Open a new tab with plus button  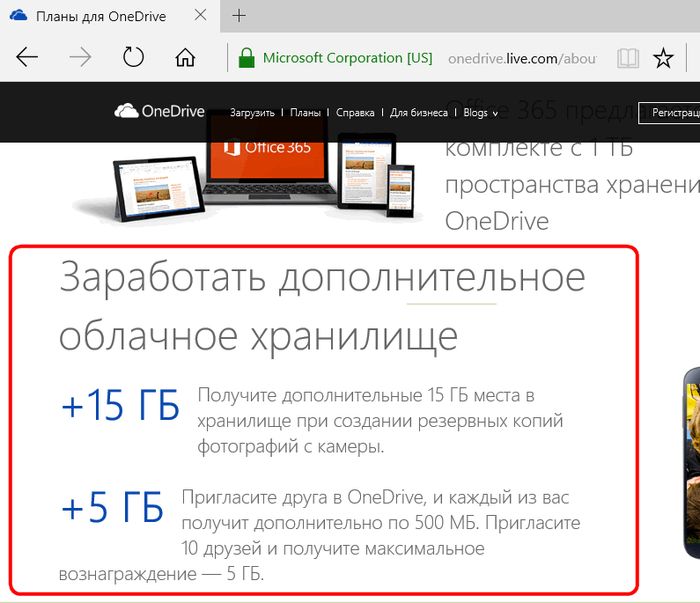pos(239,16)
